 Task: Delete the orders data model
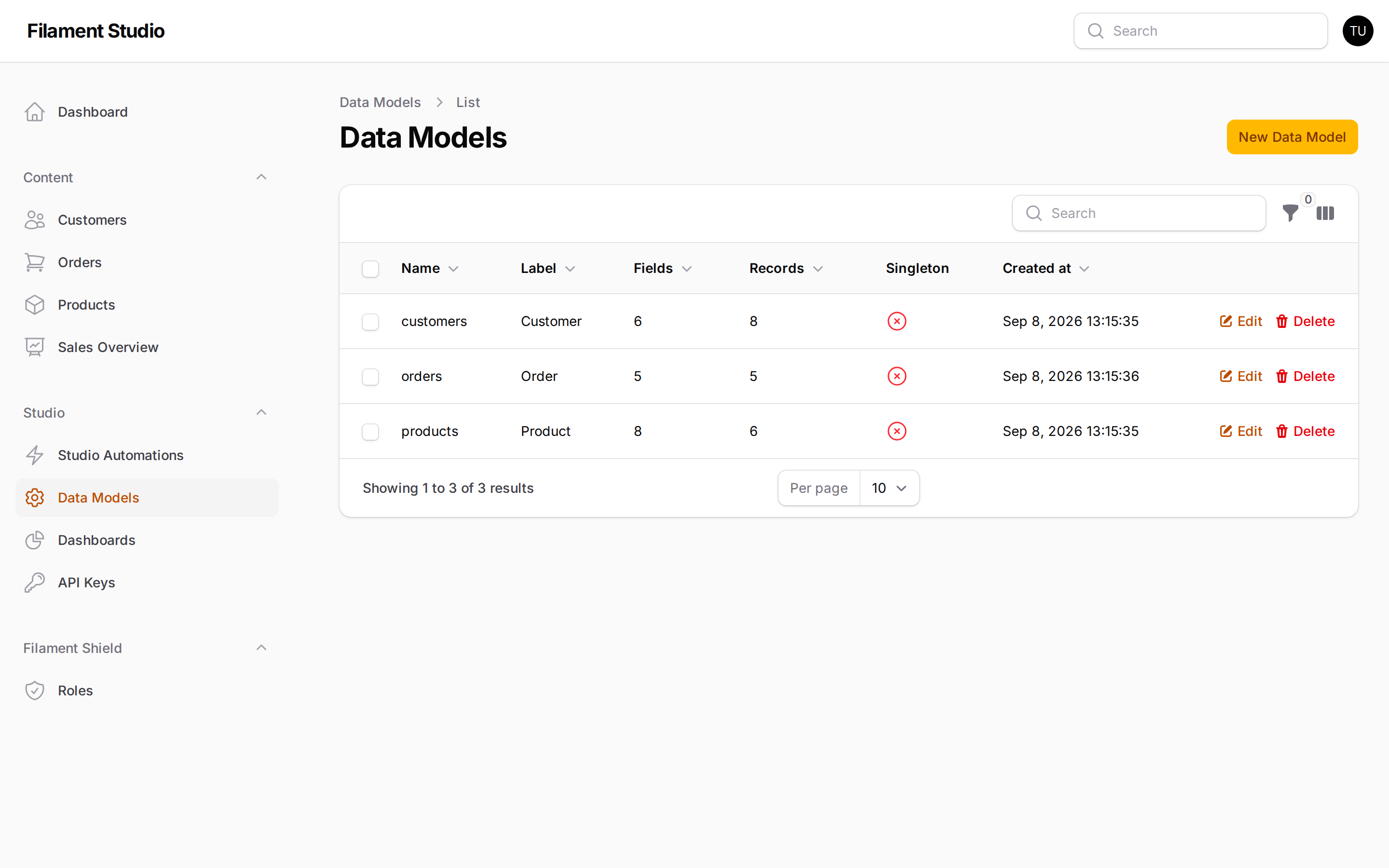coord(1305,377)
